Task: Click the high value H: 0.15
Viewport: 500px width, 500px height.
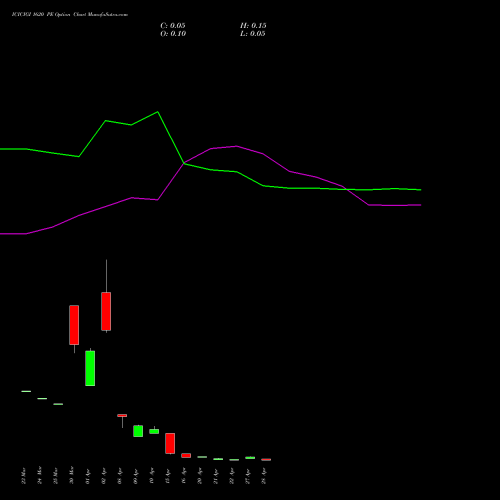Action: coord(253,26)
